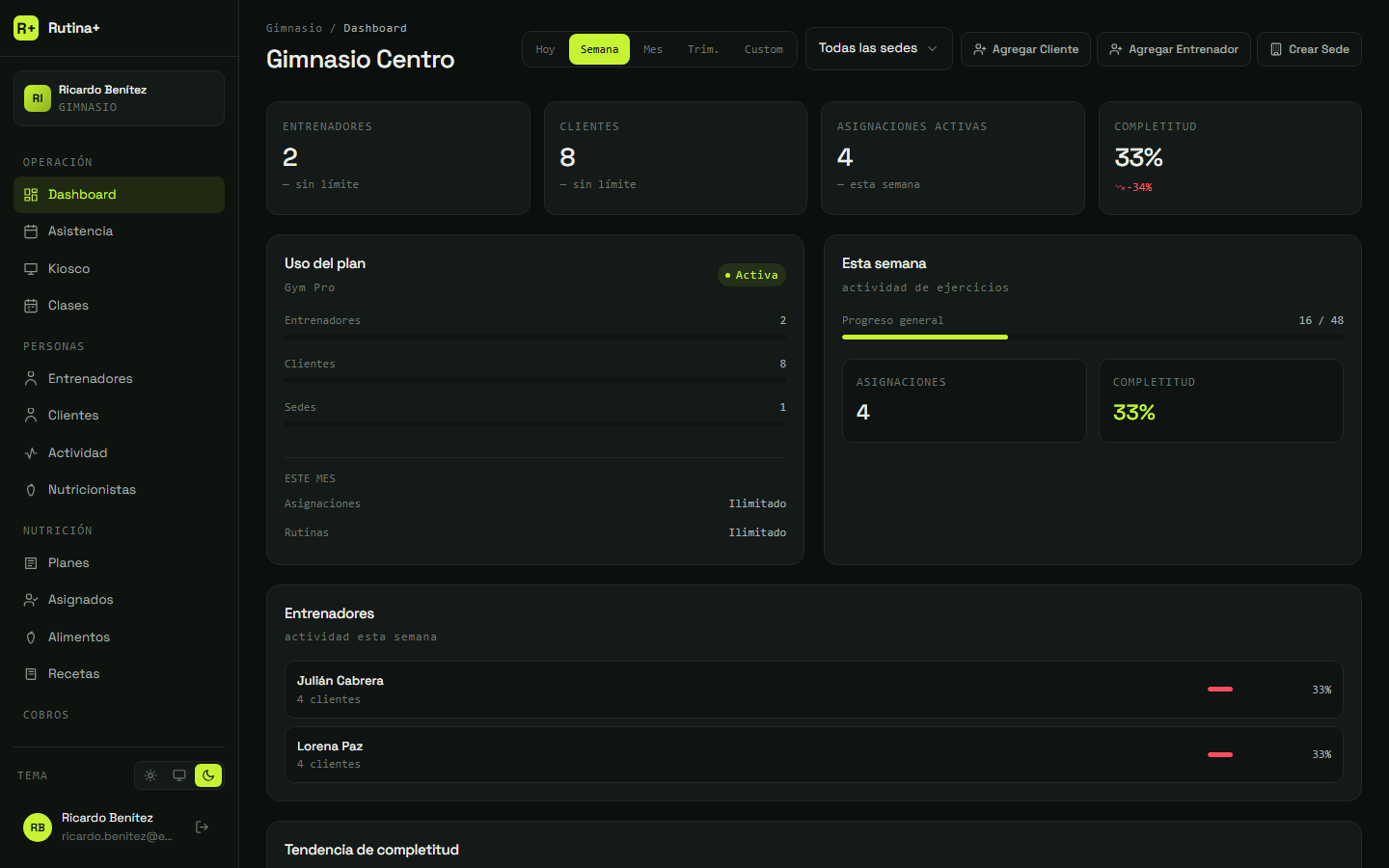Viewport: 1389px width, 868px height.
Task: Click the RI gym avatar badge
Action: pyautogui.click(x=38, y=98)
